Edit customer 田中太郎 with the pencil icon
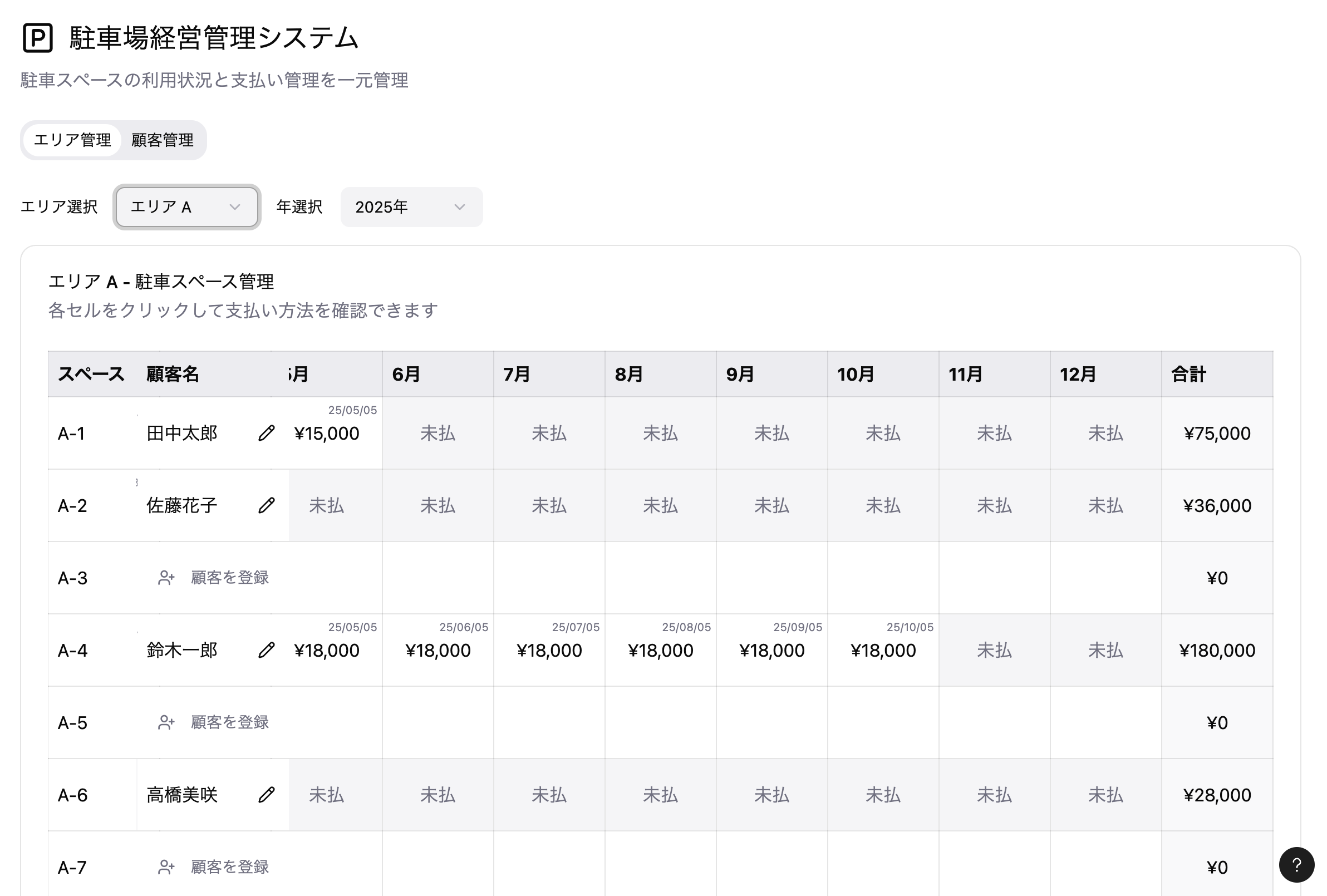The height and width of the screenshot is (896, 1327). click(266, 433)
